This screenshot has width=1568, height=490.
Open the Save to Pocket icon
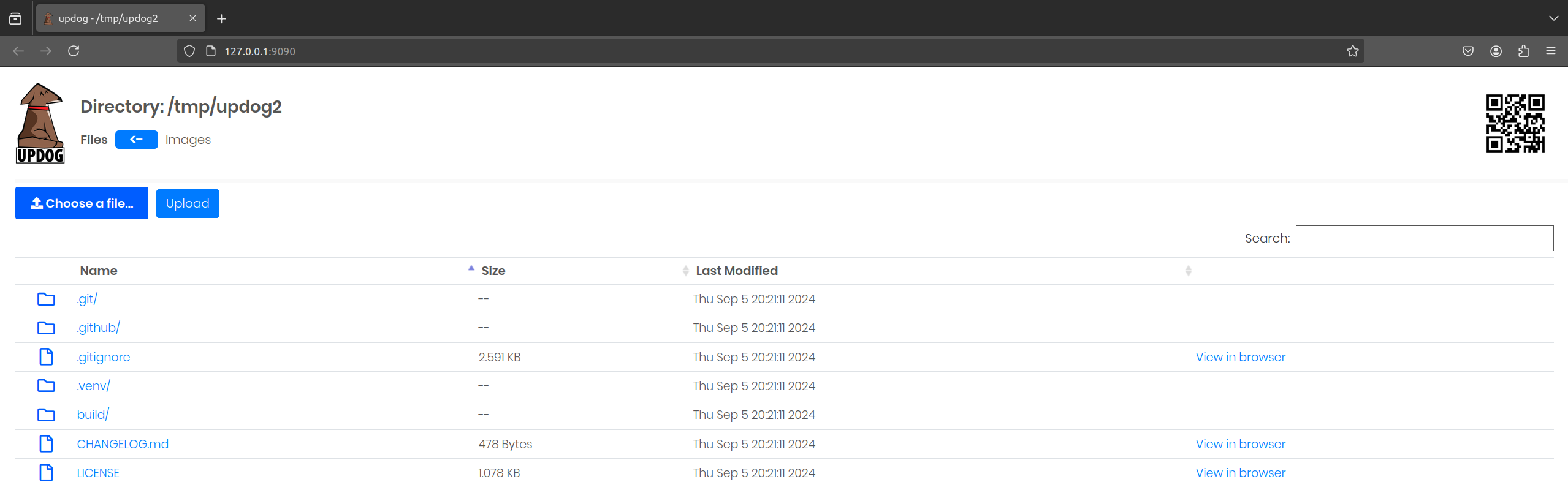(1468, 51)
